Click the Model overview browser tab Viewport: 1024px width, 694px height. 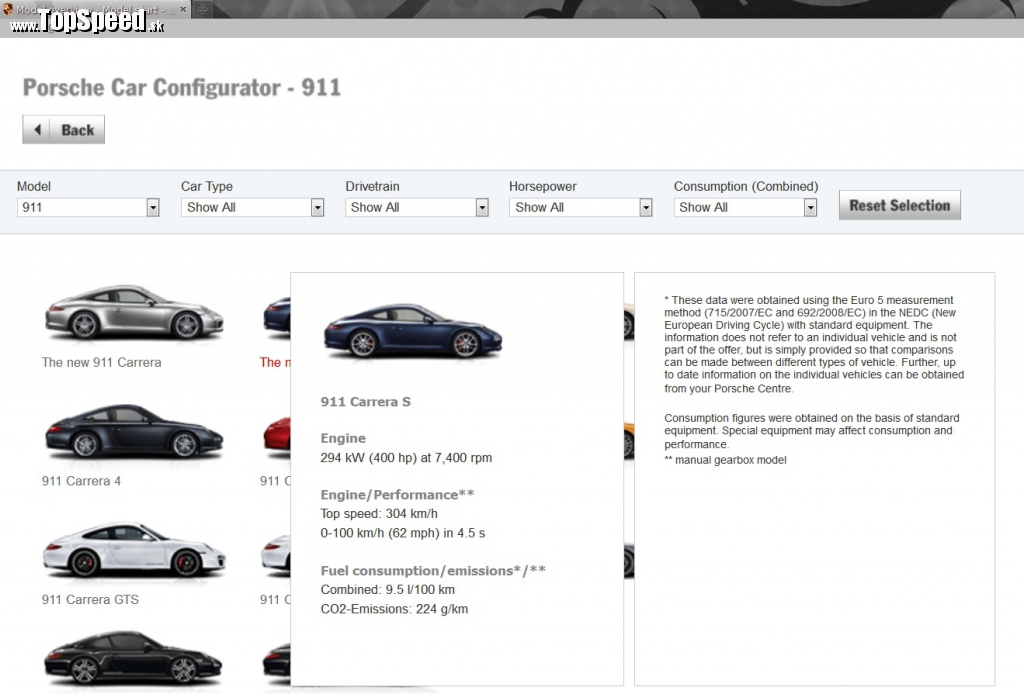point(95,9)
